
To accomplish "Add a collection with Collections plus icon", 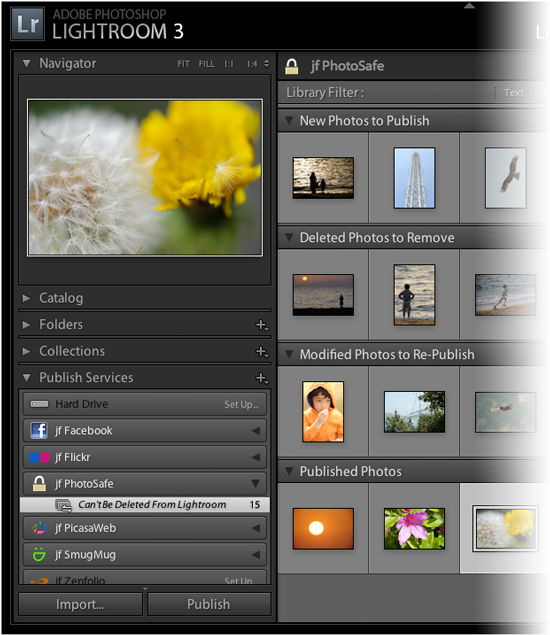I will tap(262, 352).
